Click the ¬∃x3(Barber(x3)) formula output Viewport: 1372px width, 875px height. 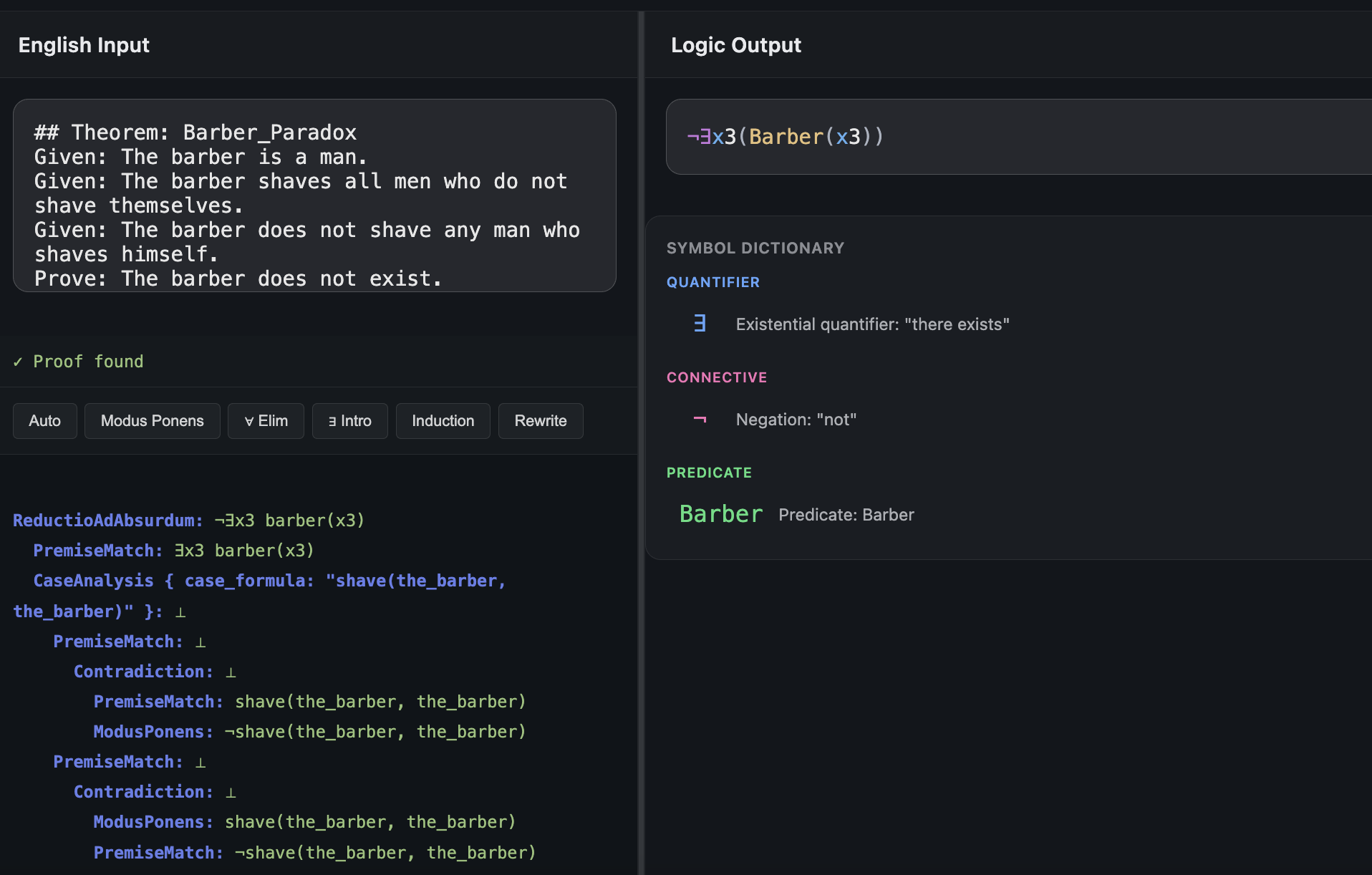[786, 137]
